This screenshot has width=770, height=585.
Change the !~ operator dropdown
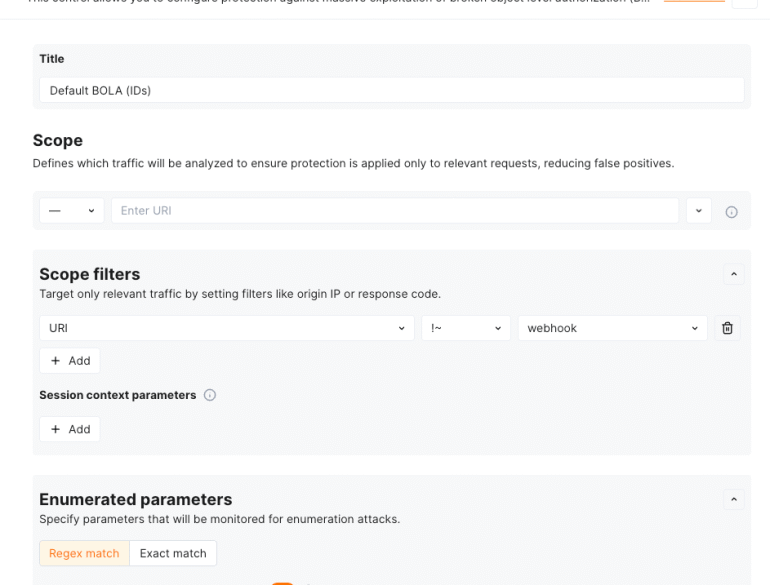pyautogui.click(x=465, y=328)
